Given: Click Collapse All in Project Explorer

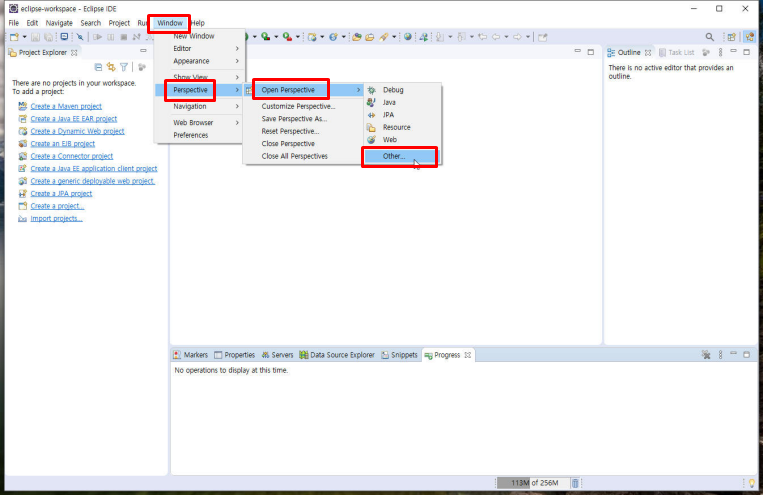Looking at the screenshot, I should [98, 67].
